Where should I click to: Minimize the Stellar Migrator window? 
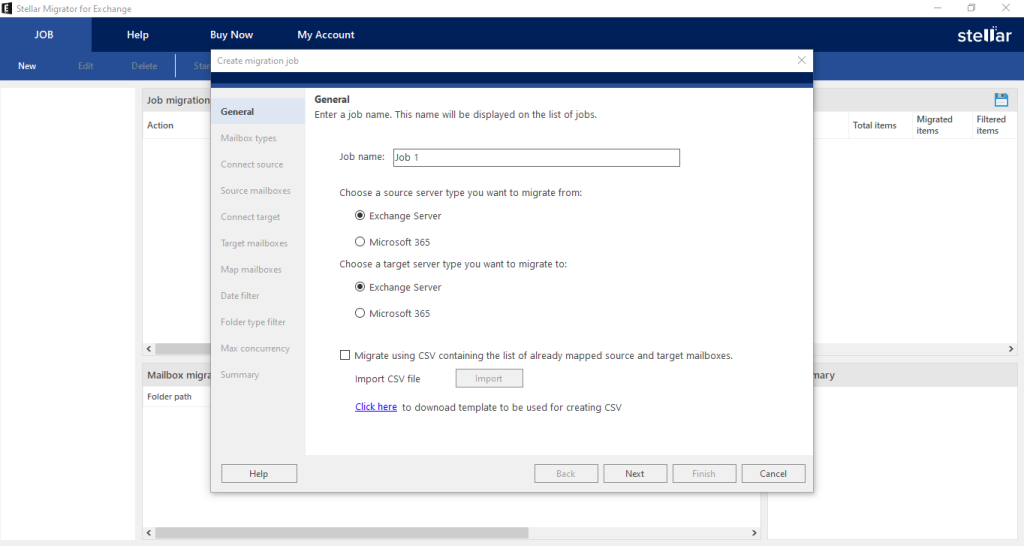[x=938, y=8]
